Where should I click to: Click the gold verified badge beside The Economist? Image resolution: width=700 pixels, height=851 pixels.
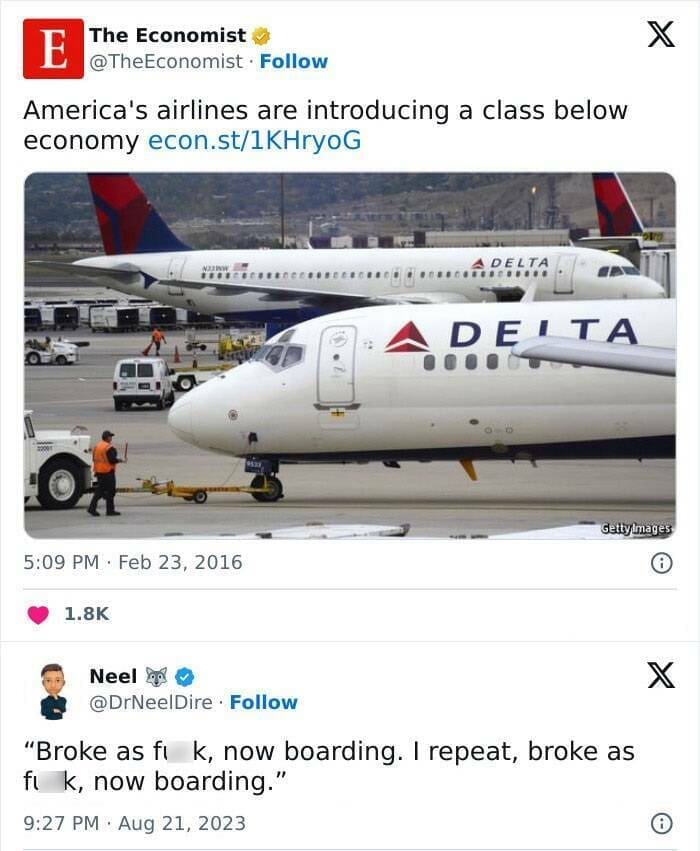(x=261, y=36)
